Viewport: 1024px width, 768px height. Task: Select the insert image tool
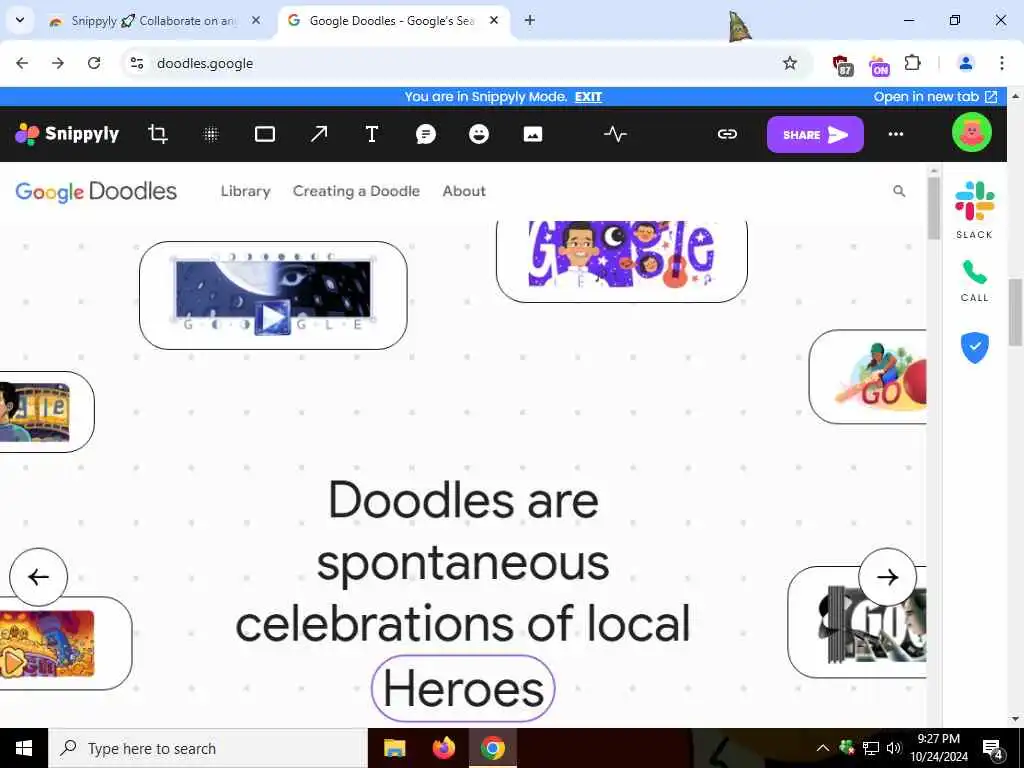click(533, 135)
